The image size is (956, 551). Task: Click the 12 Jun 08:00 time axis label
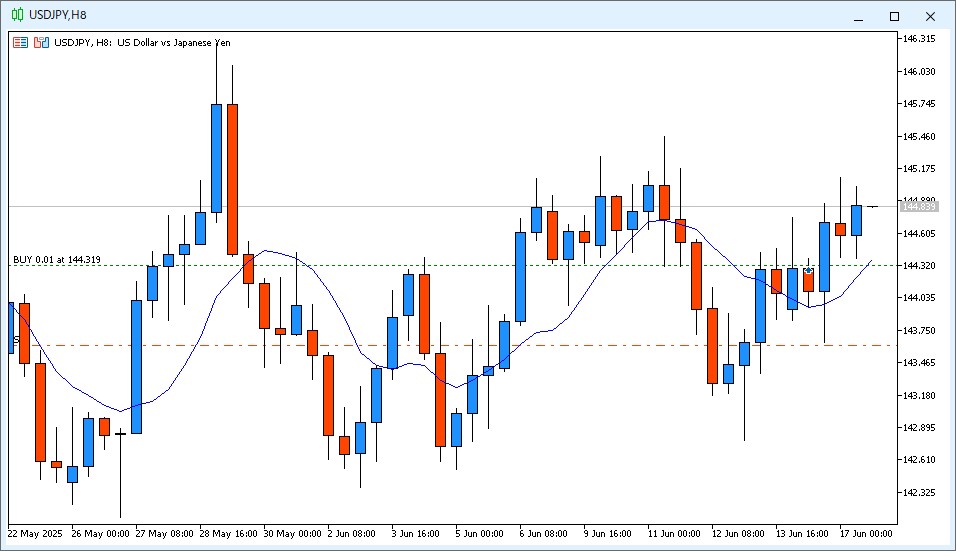[738, 534]
